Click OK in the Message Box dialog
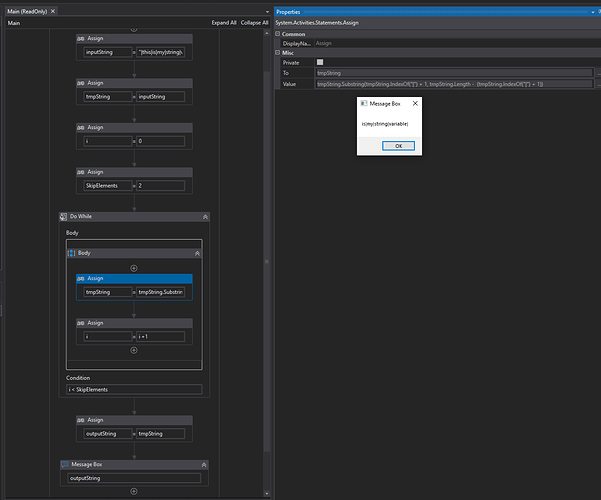601x500 pixels. (398, 146)
